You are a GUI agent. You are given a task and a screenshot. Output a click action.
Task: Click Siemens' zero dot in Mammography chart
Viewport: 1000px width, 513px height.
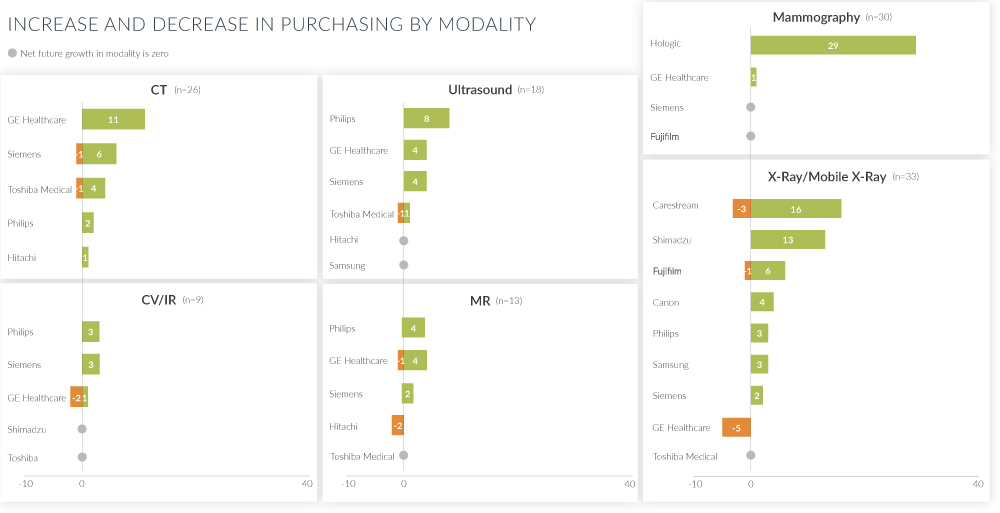751,107
